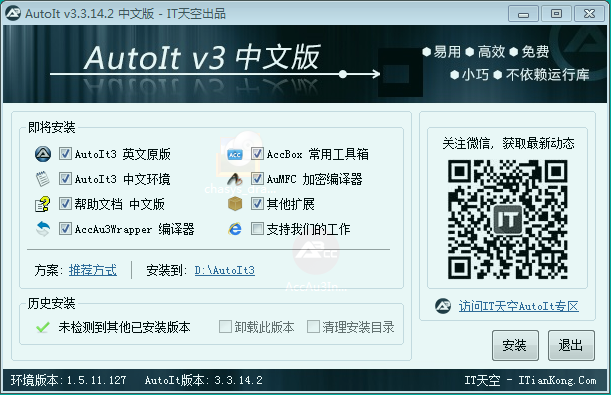Viewport: 611px width, 395px height.
Task: Check the 卸载此版本 checkbox
Action: [225, 327]
